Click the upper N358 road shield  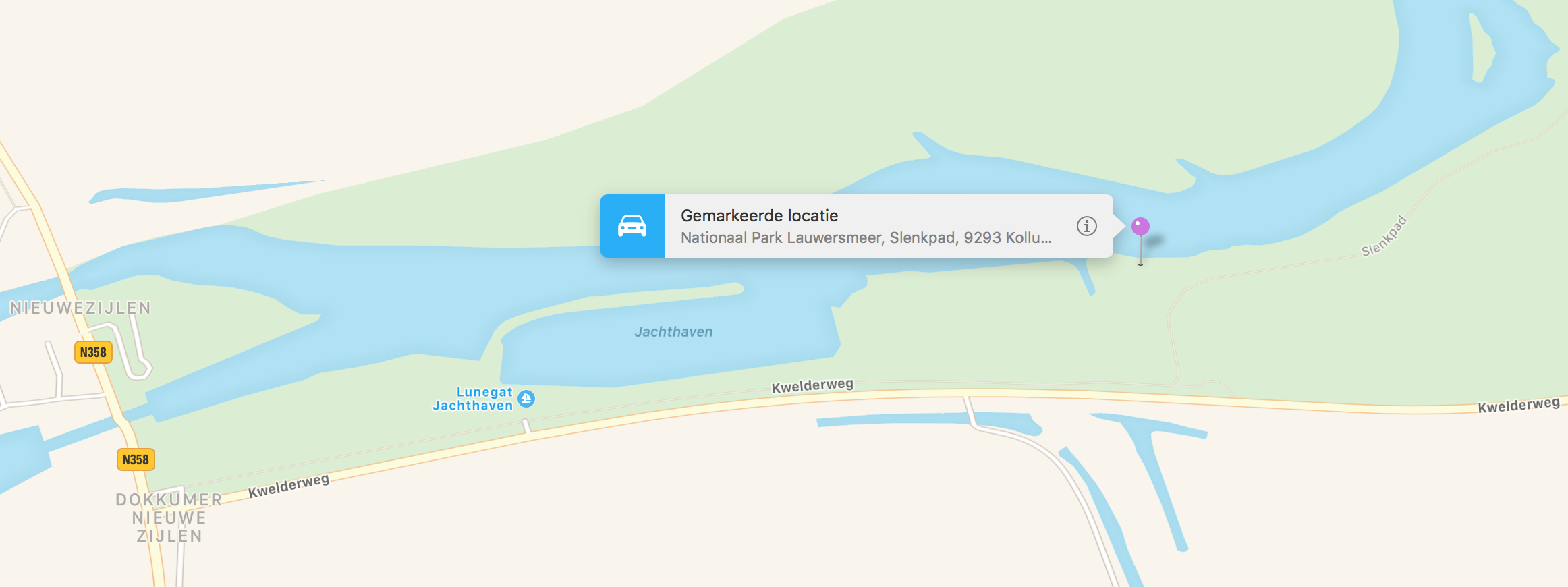coord(93,352)
